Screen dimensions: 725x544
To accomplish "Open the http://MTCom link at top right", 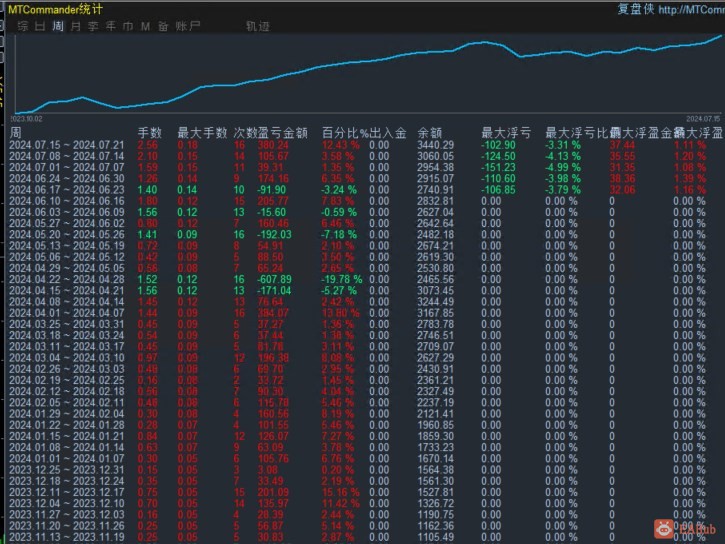I will 691,10.
